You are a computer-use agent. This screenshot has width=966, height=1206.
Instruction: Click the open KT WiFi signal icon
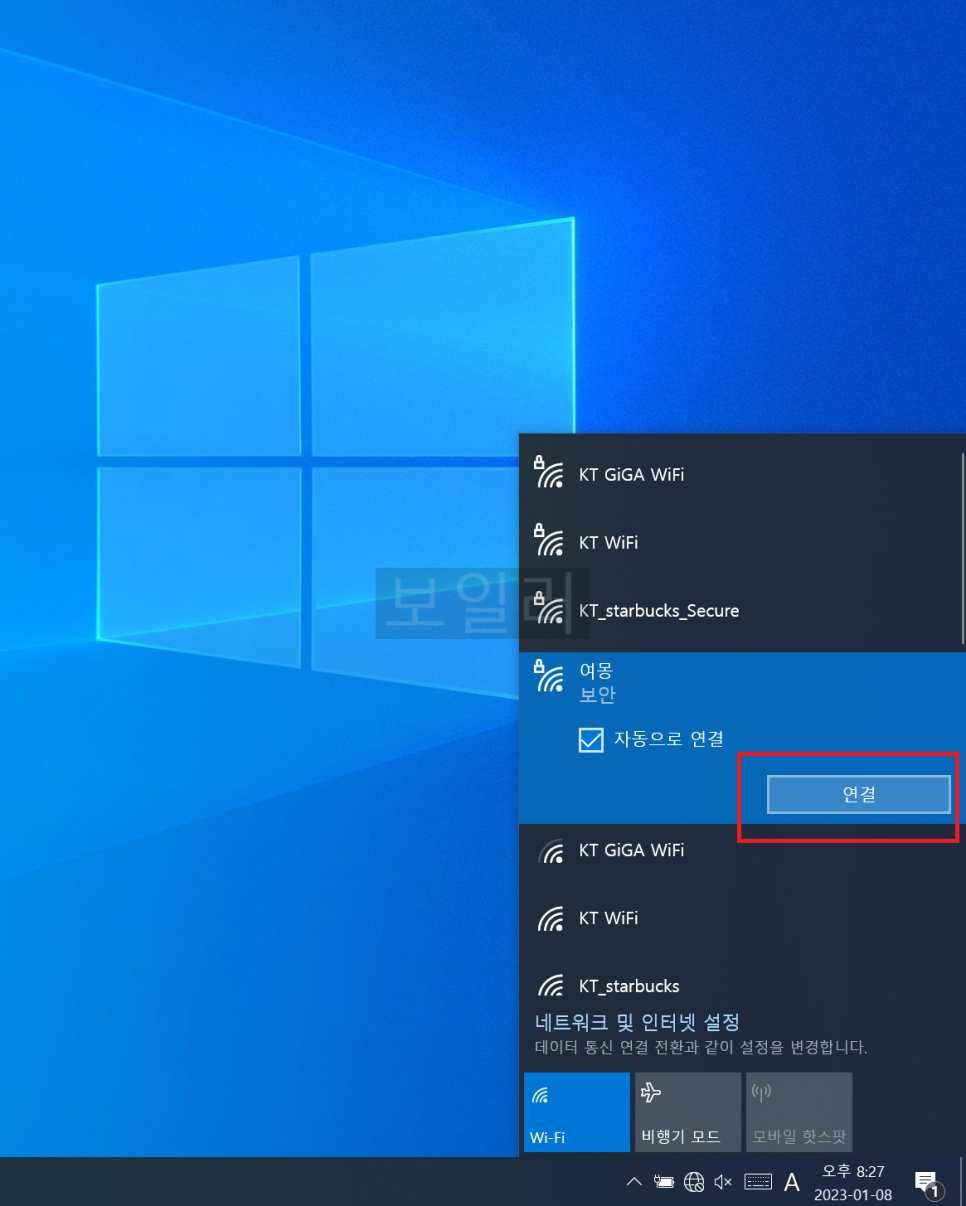550,918
